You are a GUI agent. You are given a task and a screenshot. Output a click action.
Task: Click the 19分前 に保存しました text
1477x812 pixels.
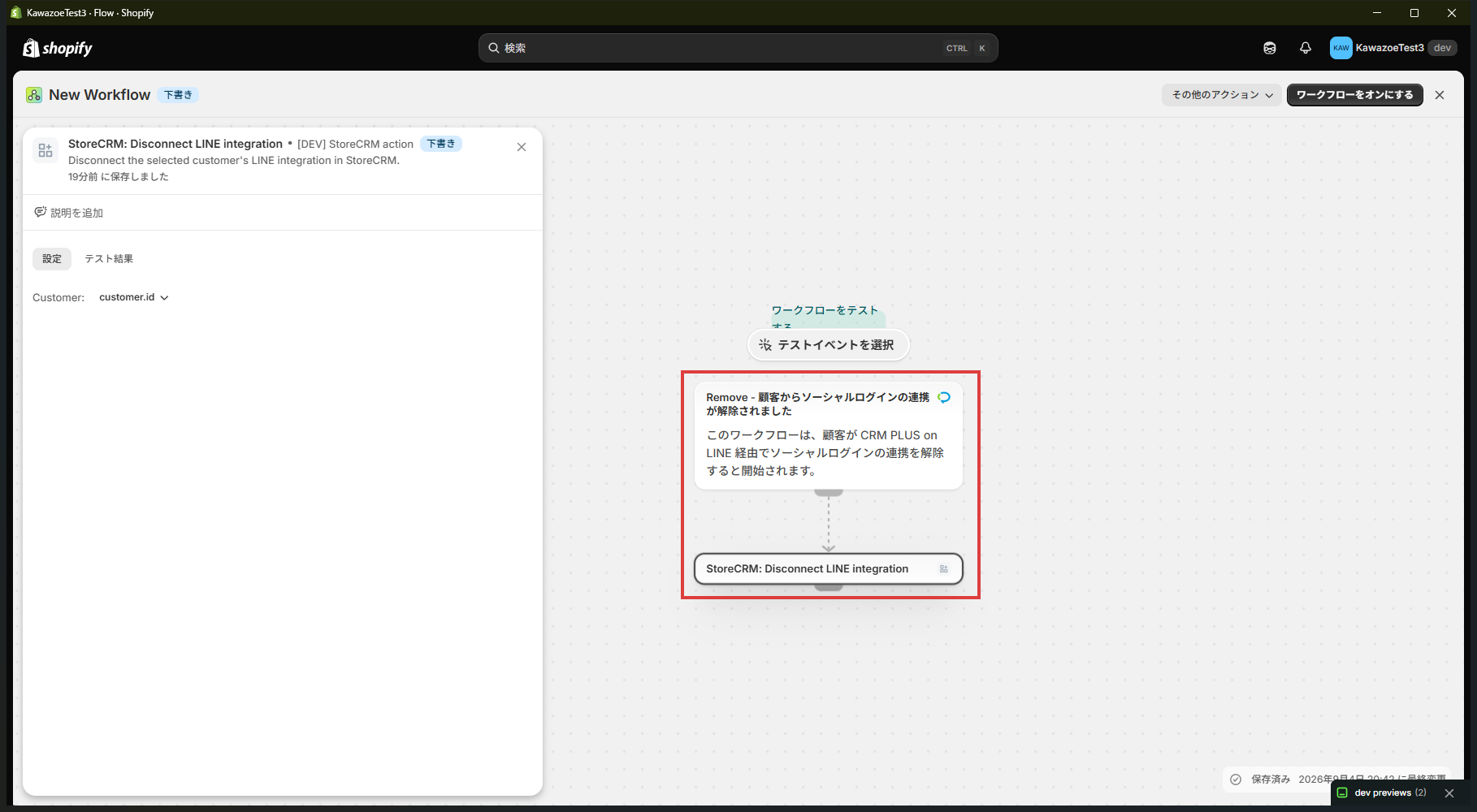119,176
